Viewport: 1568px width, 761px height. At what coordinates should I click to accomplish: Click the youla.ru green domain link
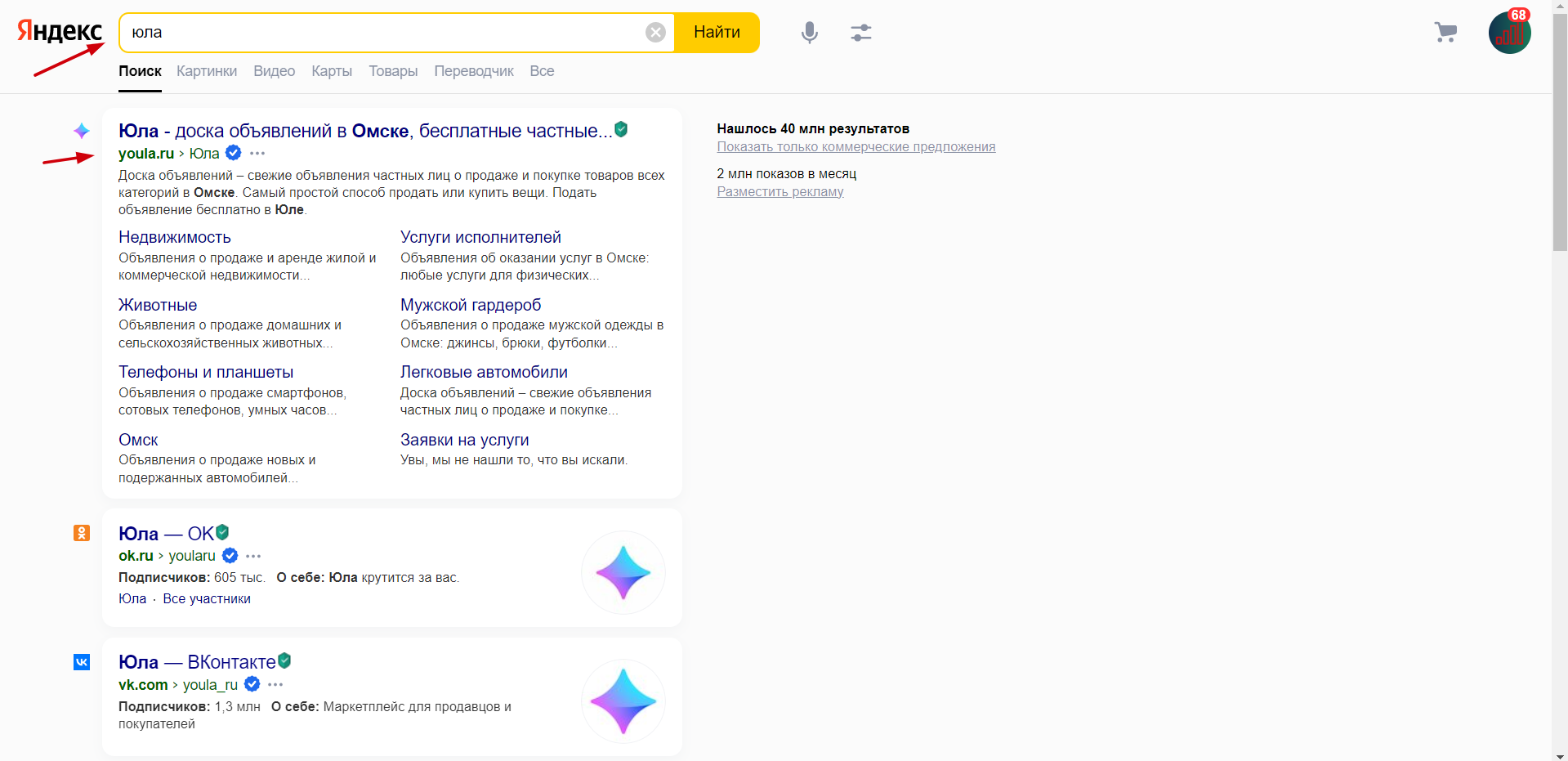tap(146, 154)
